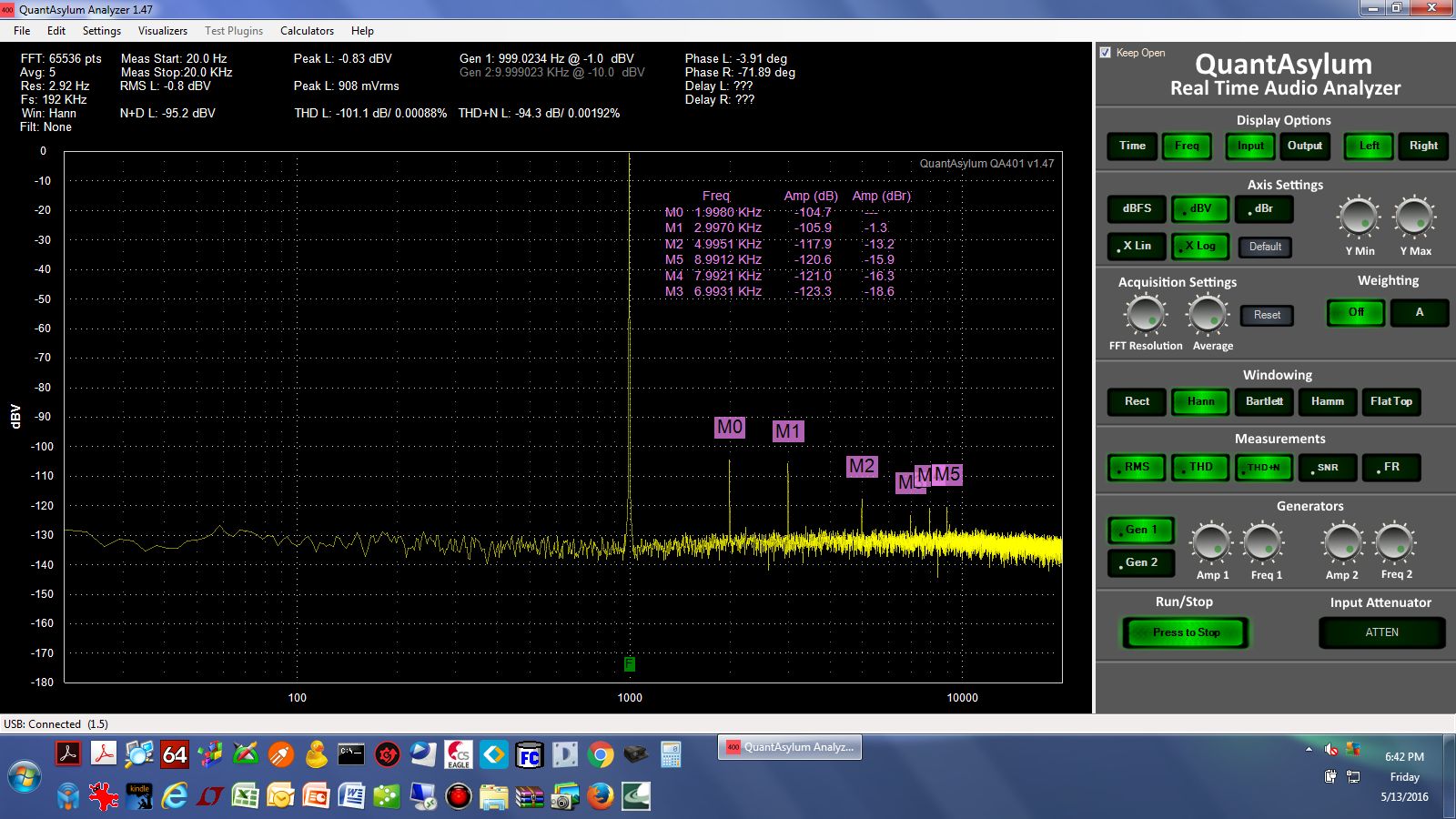Toggle the Keep Open checkbox
Screen dimensions: 1456x819
(1106, 53)
